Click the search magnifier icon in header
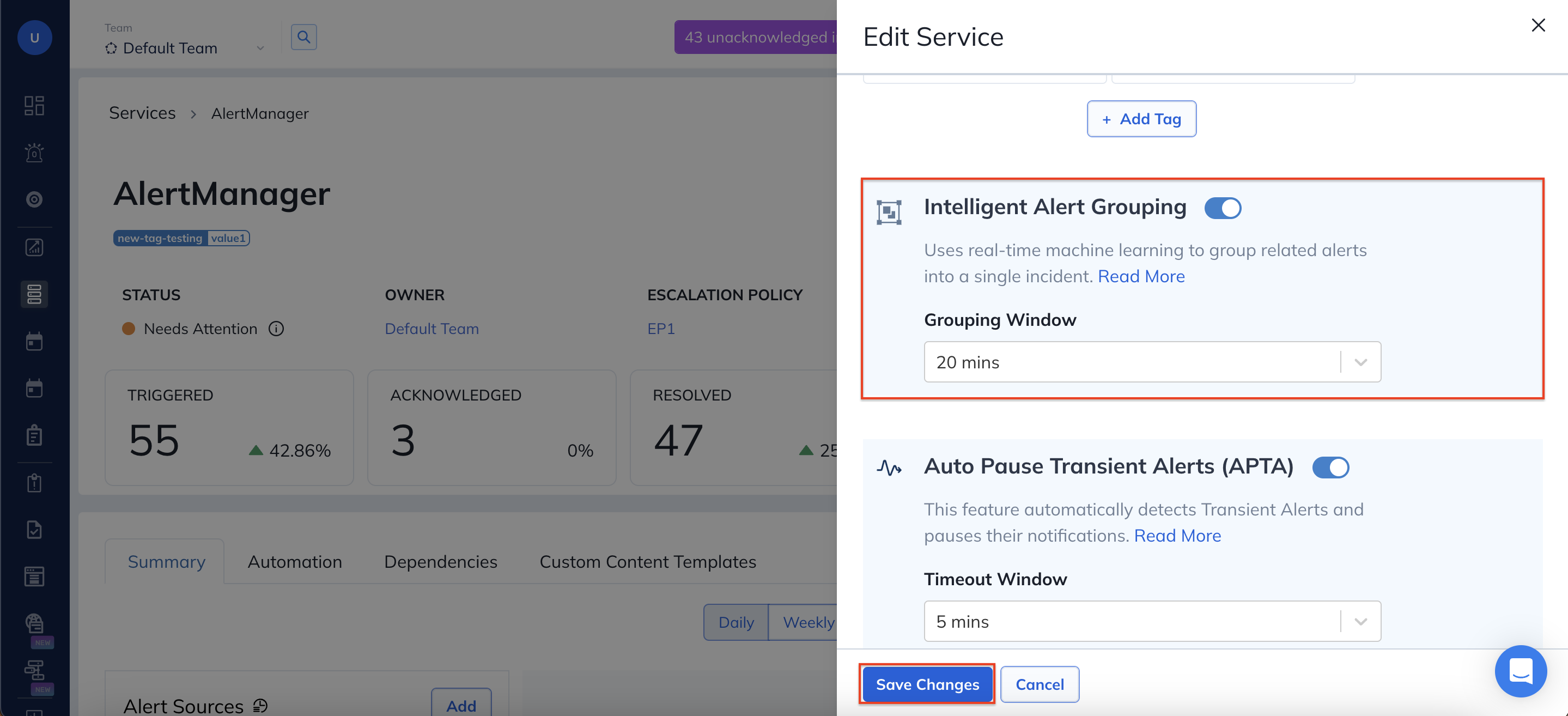The image size is (1568, 716). (303, 37)
